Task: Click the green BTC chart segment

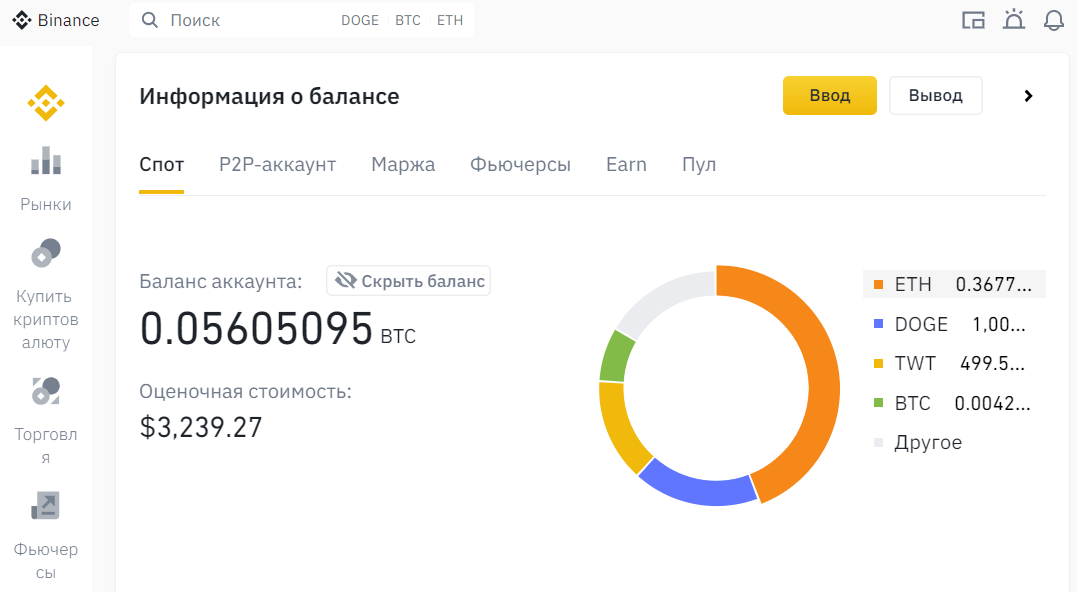Action: (x=615, y=357)
